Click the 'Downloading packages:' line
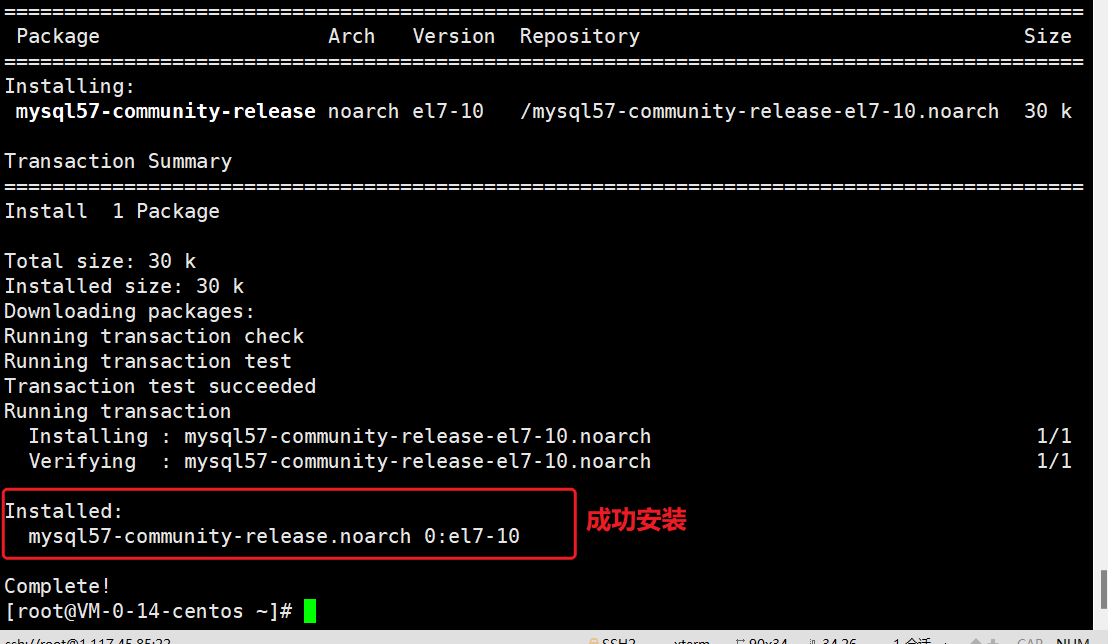This screenshot has height=644, width=1108. point(129,312)
